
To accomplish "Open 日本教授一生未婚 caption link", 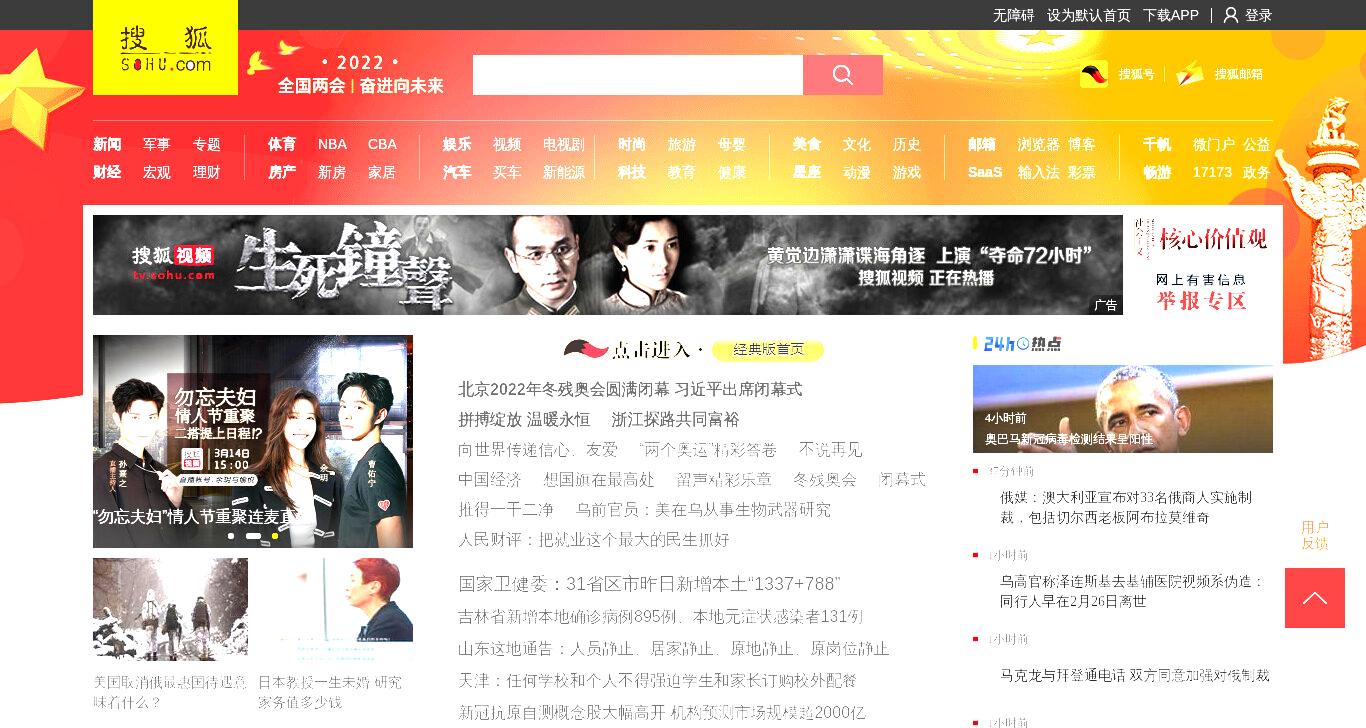I will [331, 692].
